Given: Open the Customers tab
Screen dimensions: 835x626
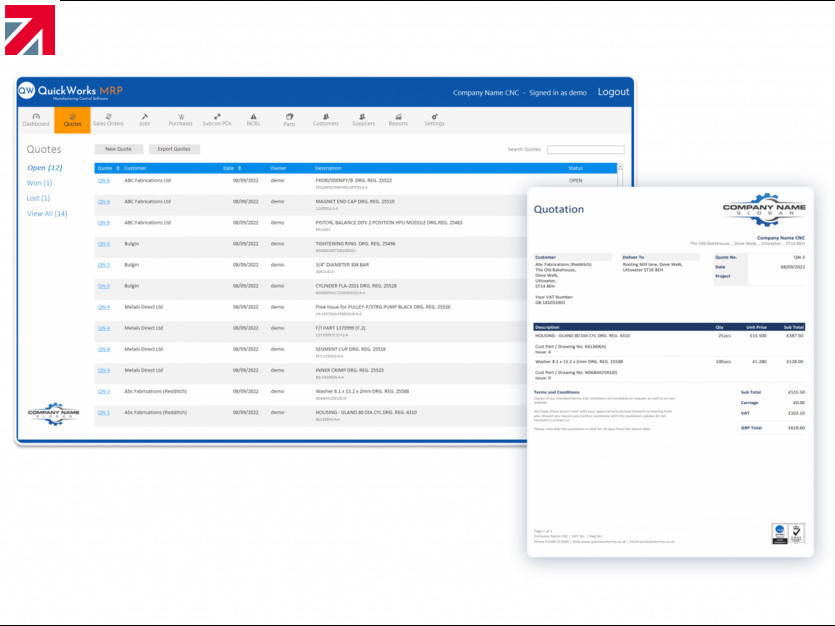Looking at the screenshot, I should (326, 120).
